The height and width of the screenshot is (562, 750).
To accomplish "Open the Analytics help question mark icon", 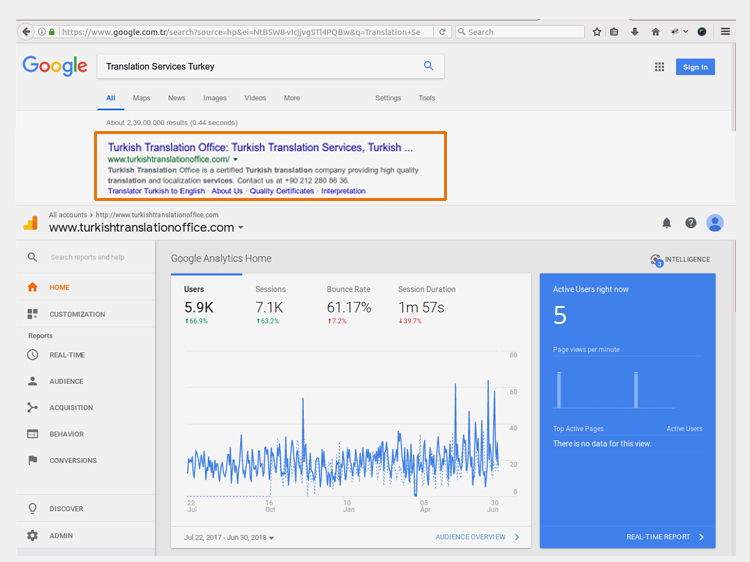I will tap(690, 223).
